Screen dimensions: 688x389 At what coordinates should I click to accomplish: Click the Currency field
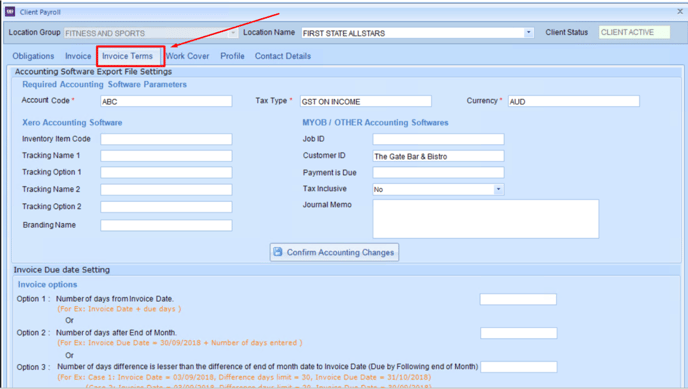click(x=574, y=101)
